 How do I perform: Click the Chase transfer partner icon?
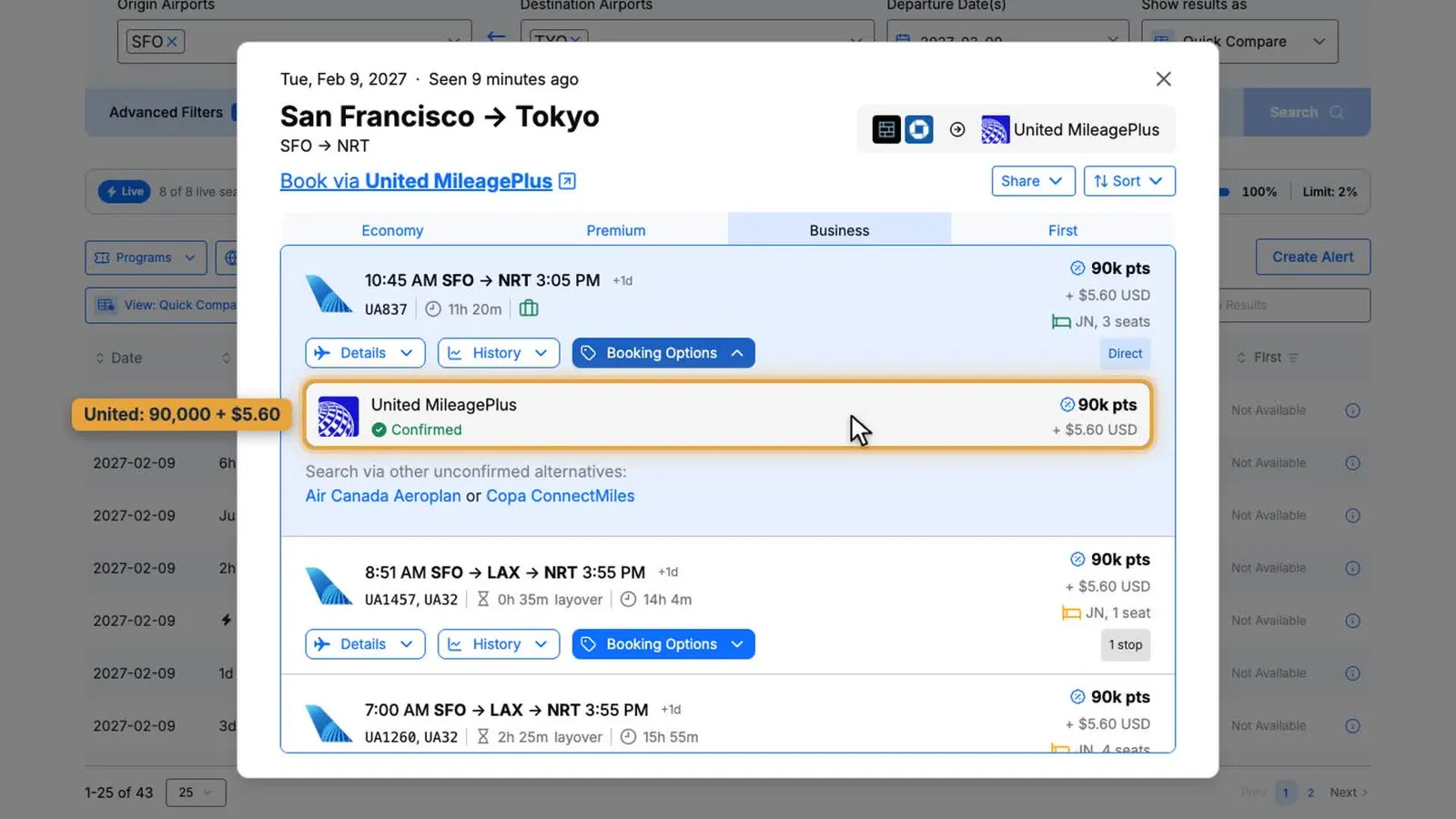[x=919, y=129]
